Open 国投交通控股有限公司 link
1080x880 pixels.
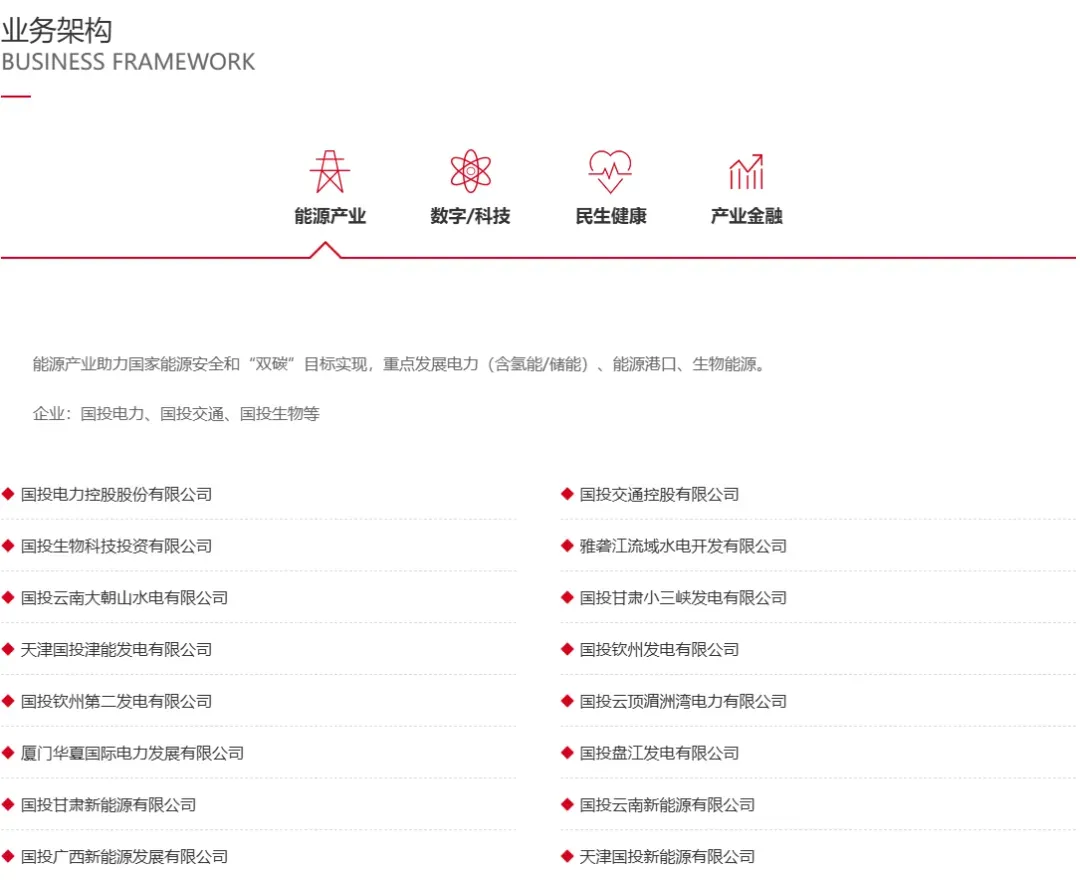[659, 494]
